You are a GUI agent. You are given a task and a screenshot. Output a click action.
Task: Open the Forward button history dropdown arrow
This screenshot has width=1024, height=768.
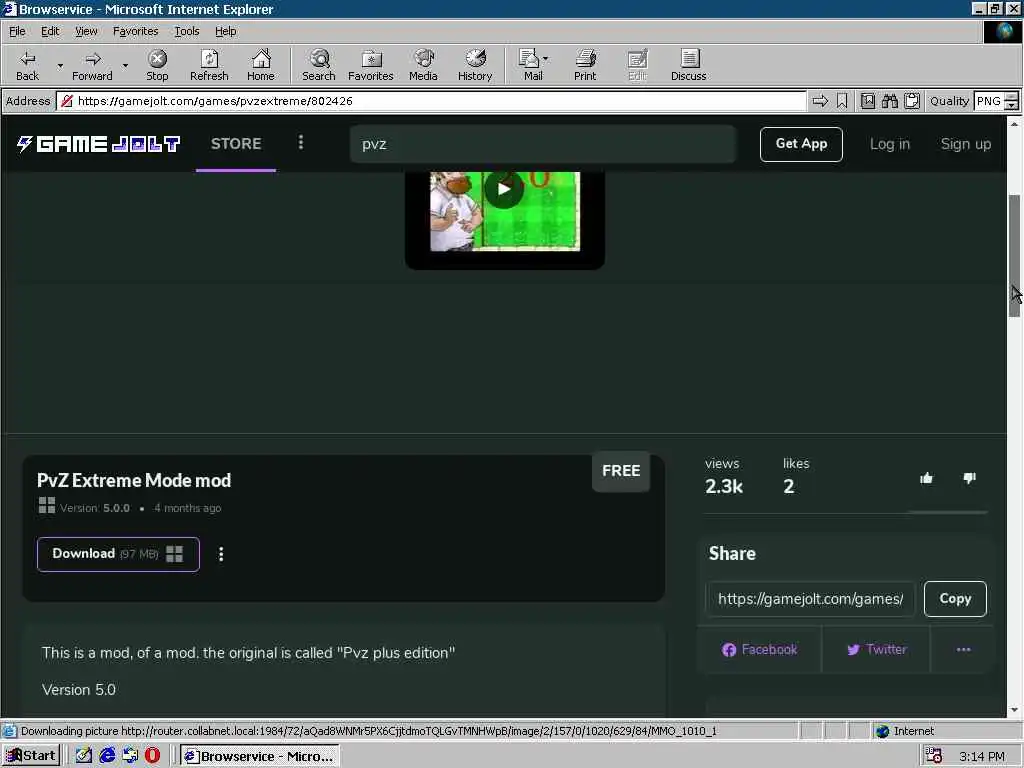coord(125,65)
